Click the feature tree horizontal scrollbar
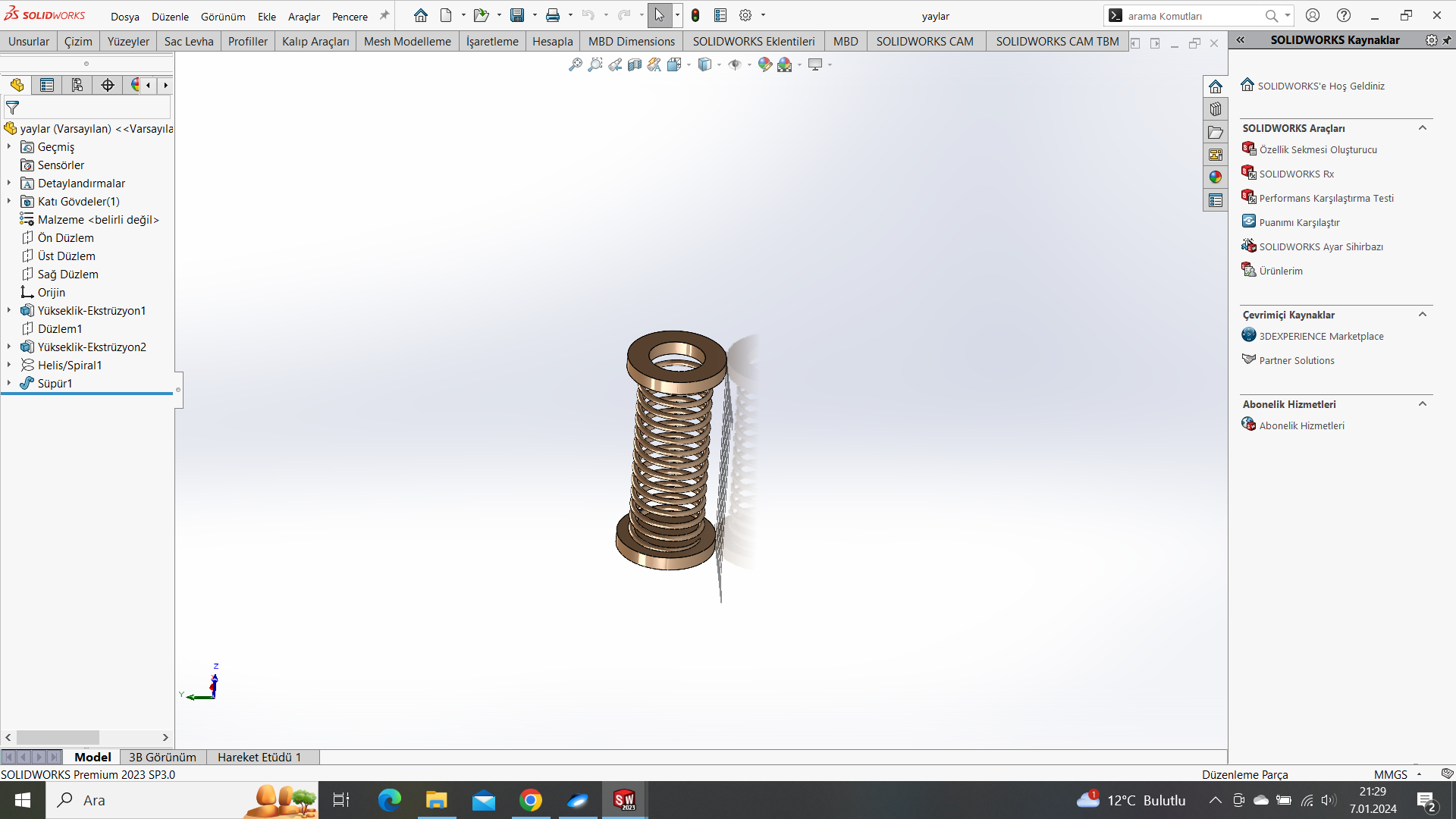This screenshot has height=819, width=1456. [58, 737]
